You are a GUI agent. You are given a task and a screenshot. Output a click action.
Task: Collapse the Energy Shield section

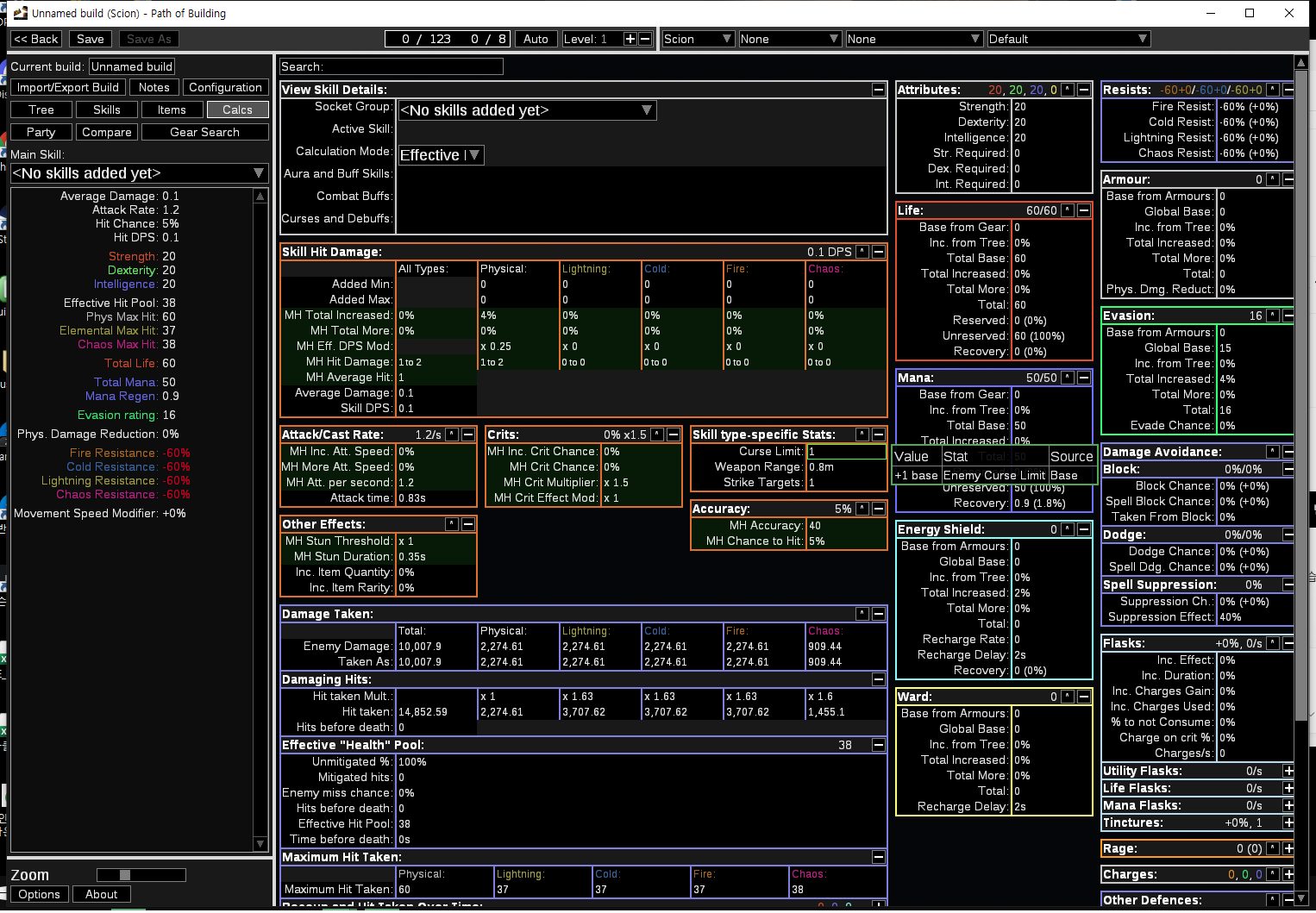pyautogui.click(x=1084, y=529)
